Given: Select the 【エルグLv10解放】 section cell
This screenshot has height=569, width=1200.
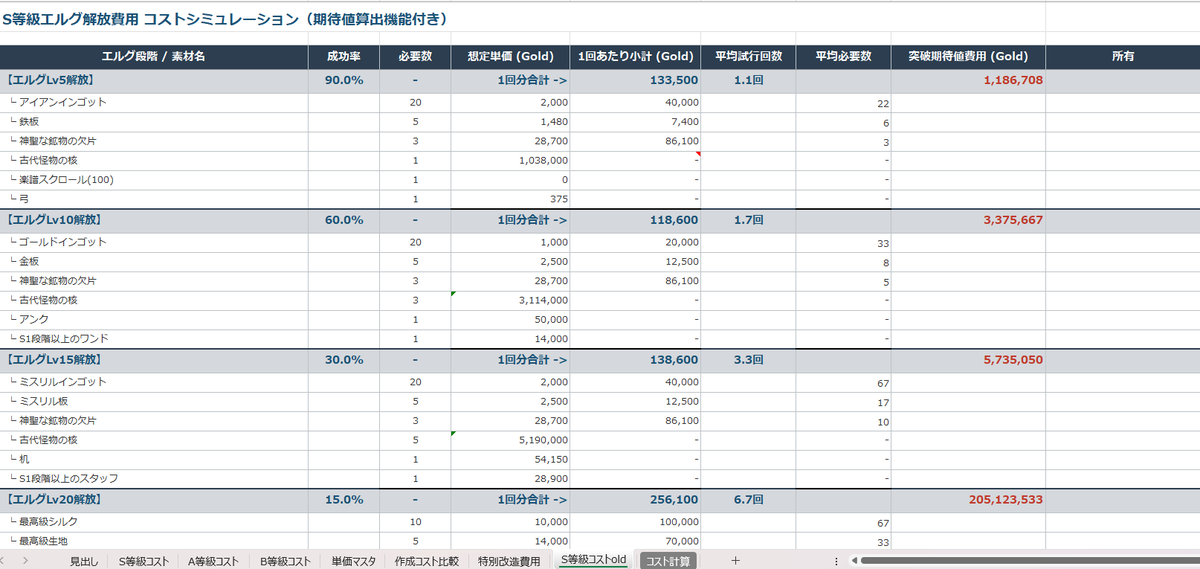Looking at the screenshot, I should 154,220.
